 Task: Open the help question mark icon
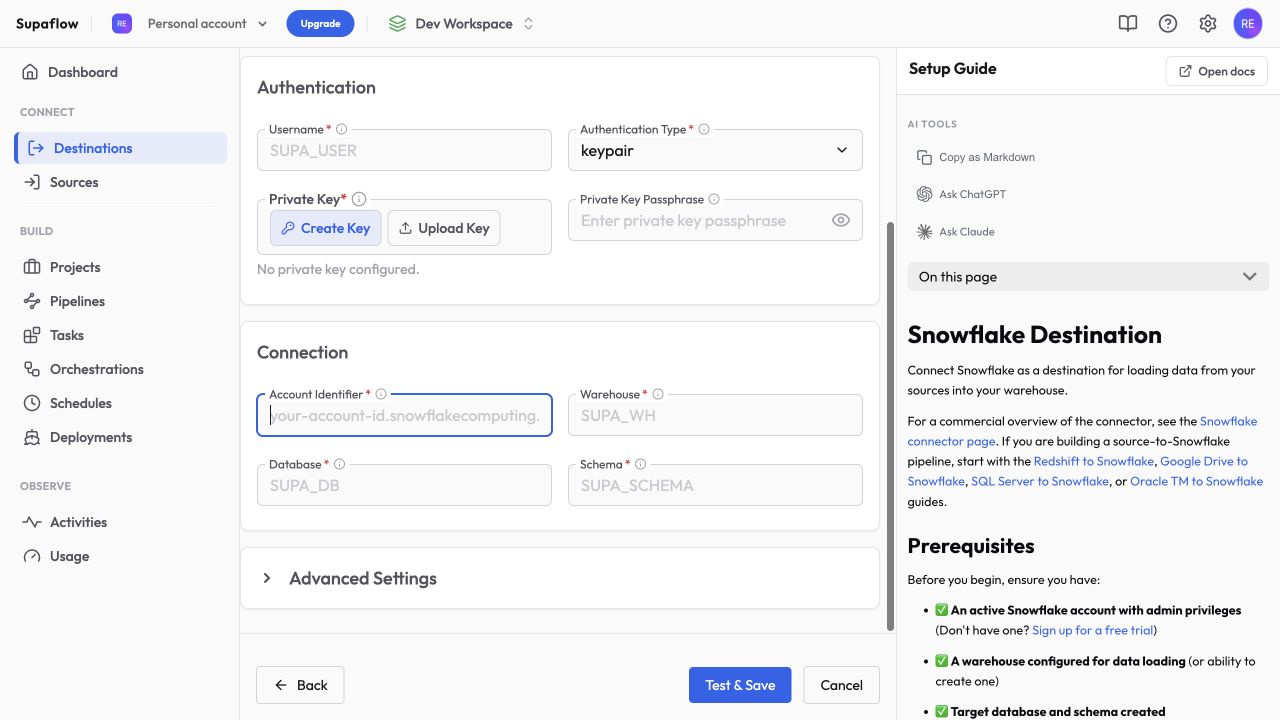pos(1168,24)
